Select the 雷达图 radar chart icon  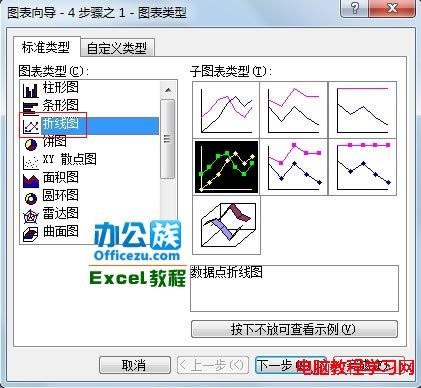coord(31,216)
